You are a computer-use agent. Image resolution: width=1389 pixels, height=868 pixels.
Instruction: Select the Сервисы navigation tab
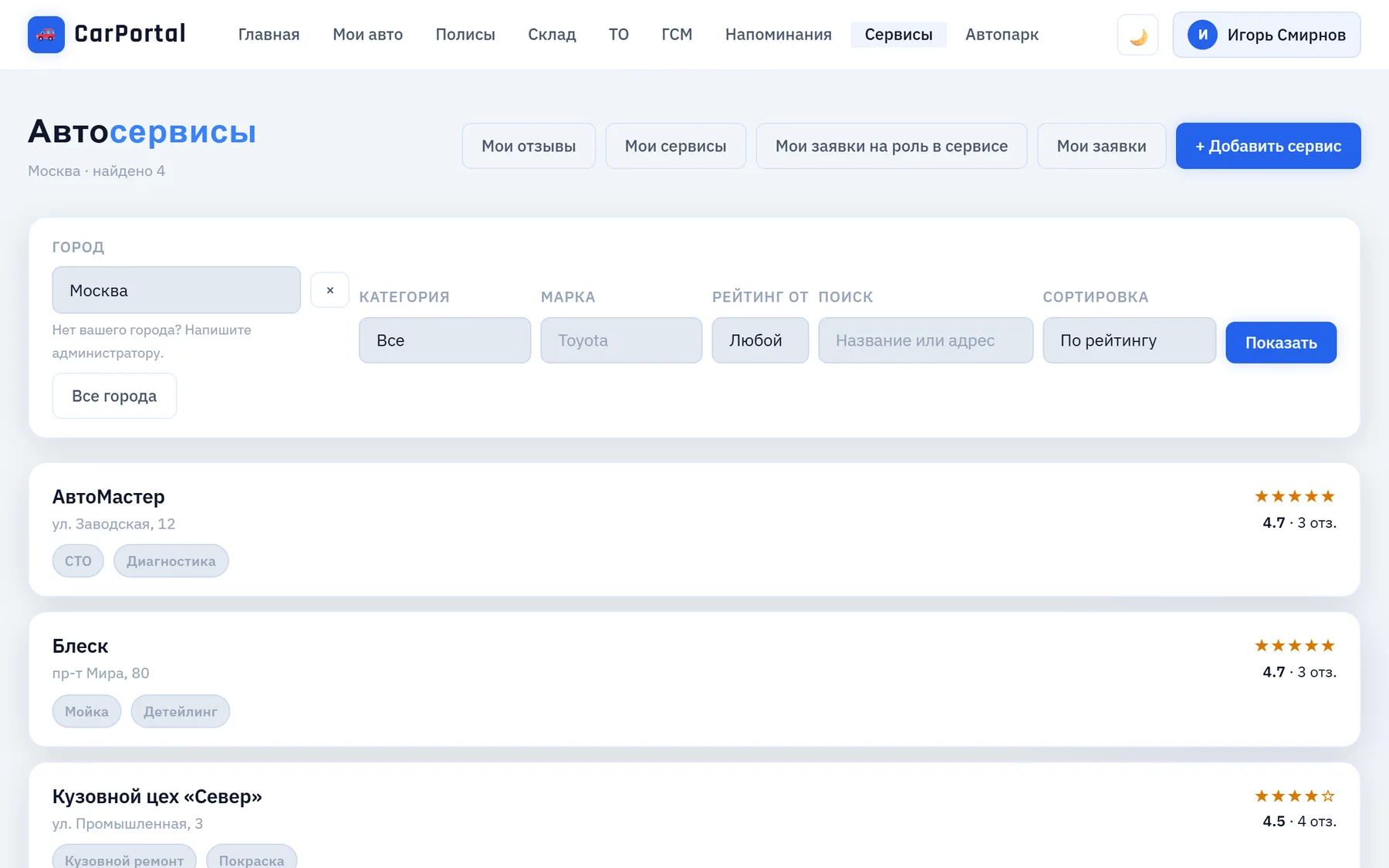(x=898, y=35)
